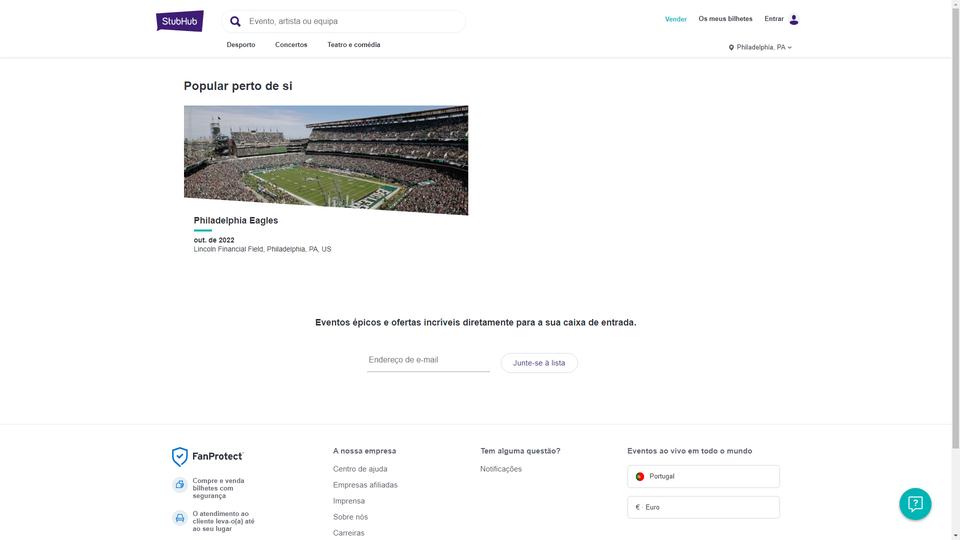The image size is (960, 540).
Task: Click the user profile icon
Action: tap(793, 20)
